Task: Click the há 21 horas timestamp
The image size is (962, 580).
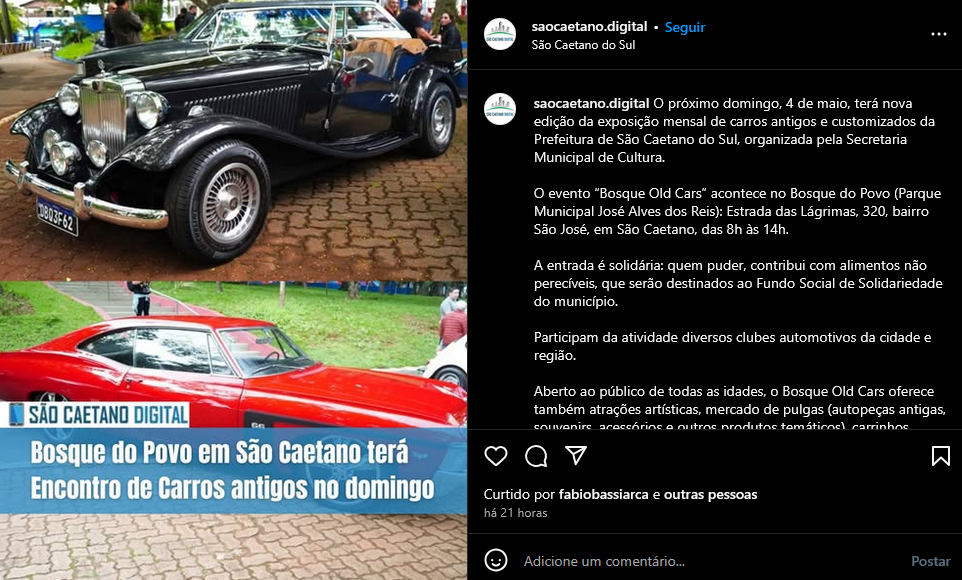Action: point(515,512)
